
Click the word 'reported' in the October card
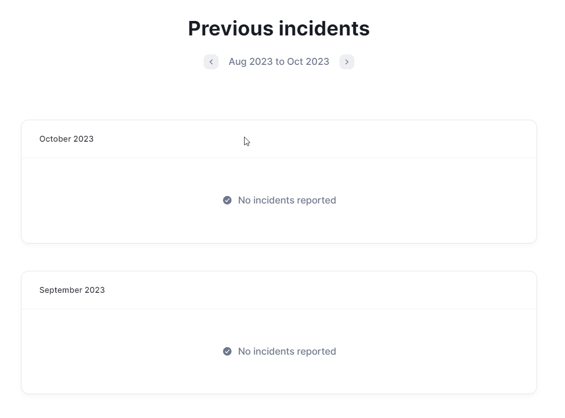(316, 200)
